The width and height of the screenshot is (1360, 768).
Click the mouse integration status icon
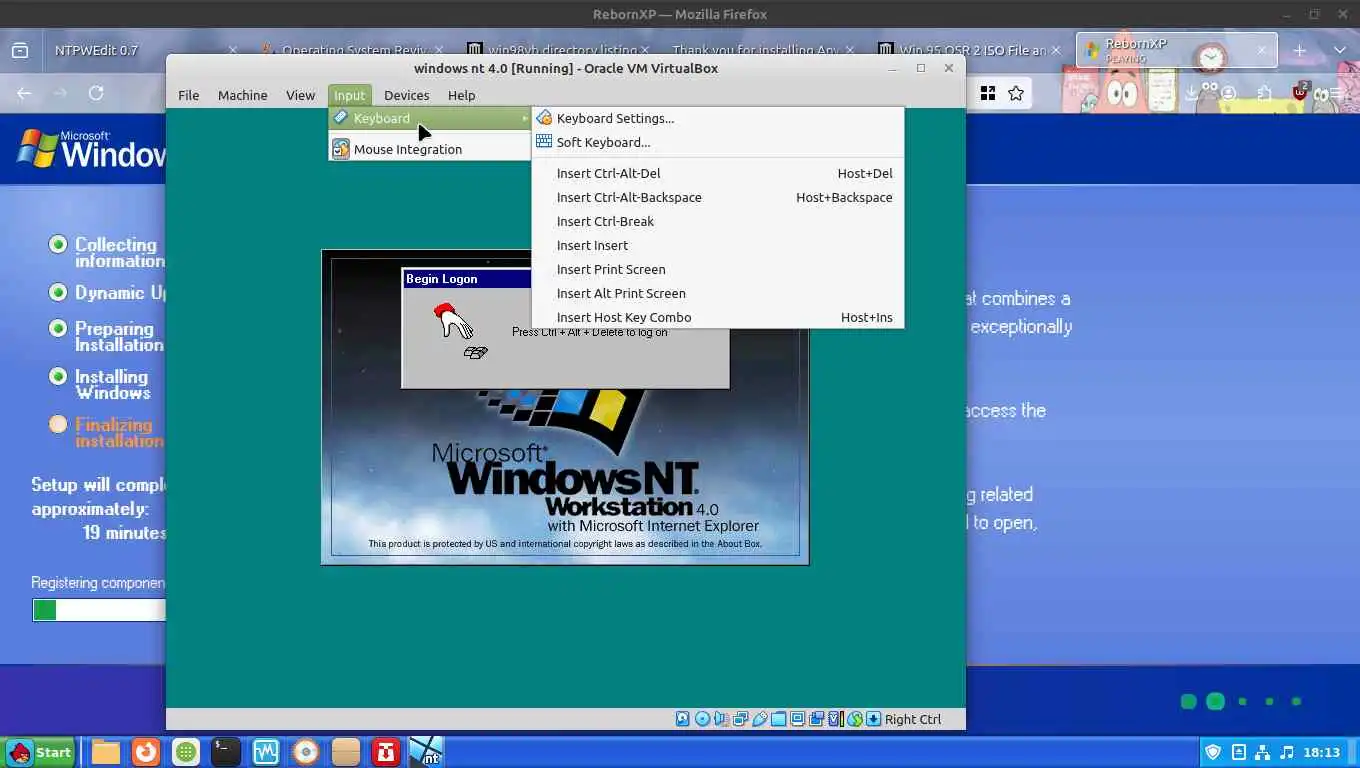[854, 718]
